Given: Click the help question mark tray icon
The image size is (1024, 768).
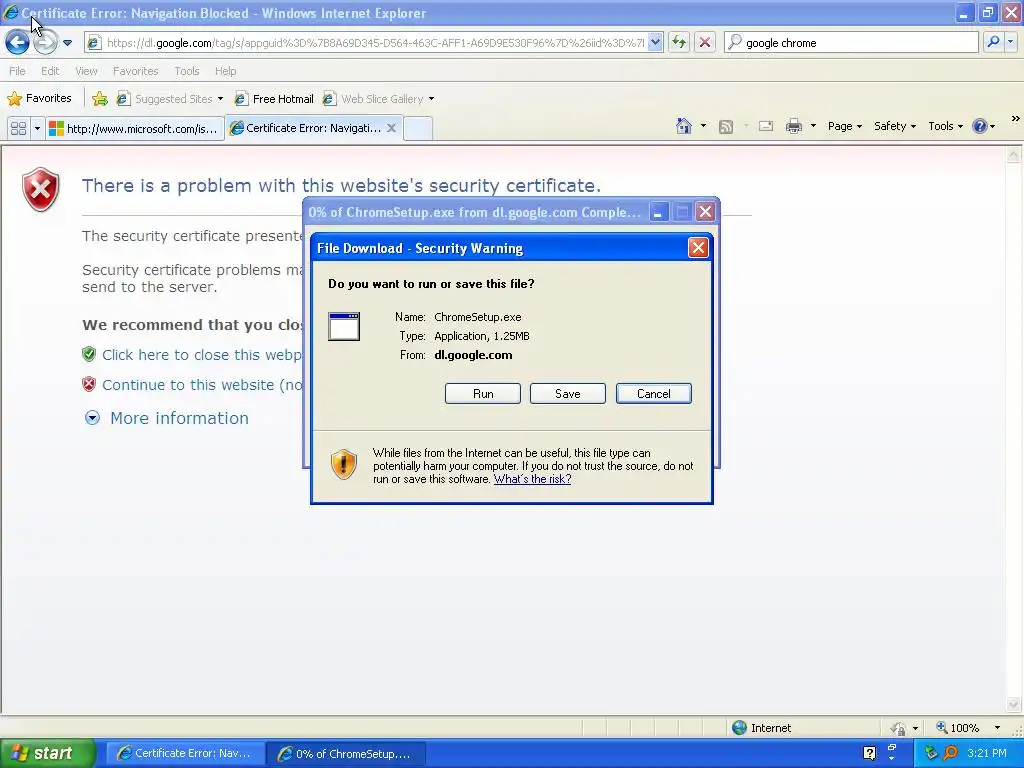Looking at the screenshot, I should click(x=869, y=753).
